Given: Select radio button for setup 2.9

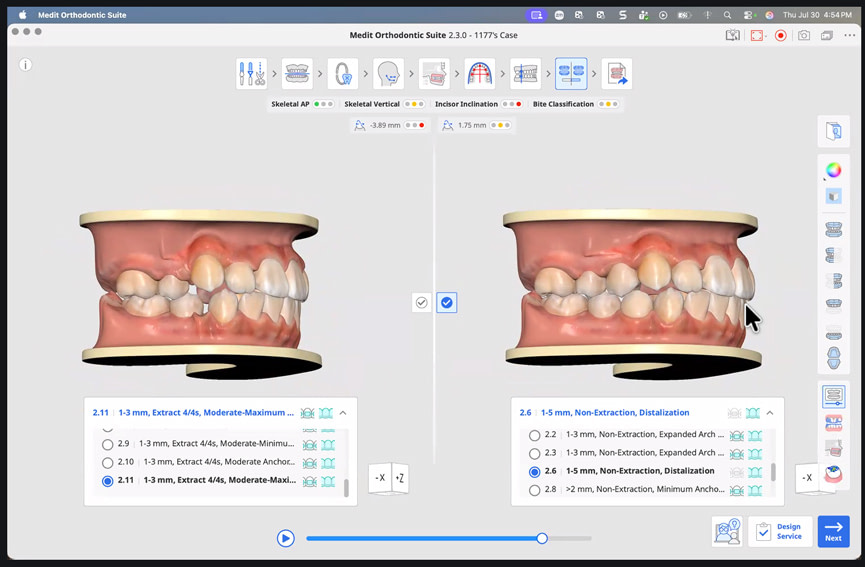Looking at the screenshot, I should (108, 444).
